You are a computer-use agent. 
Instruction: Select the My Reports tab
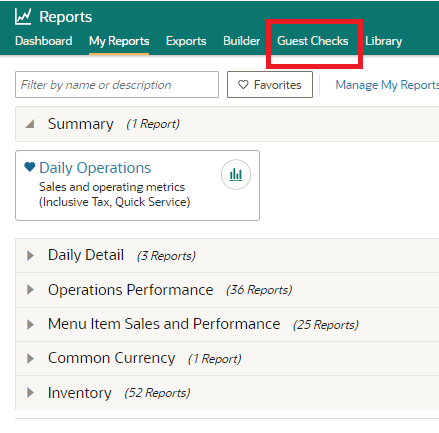point(119,41)
